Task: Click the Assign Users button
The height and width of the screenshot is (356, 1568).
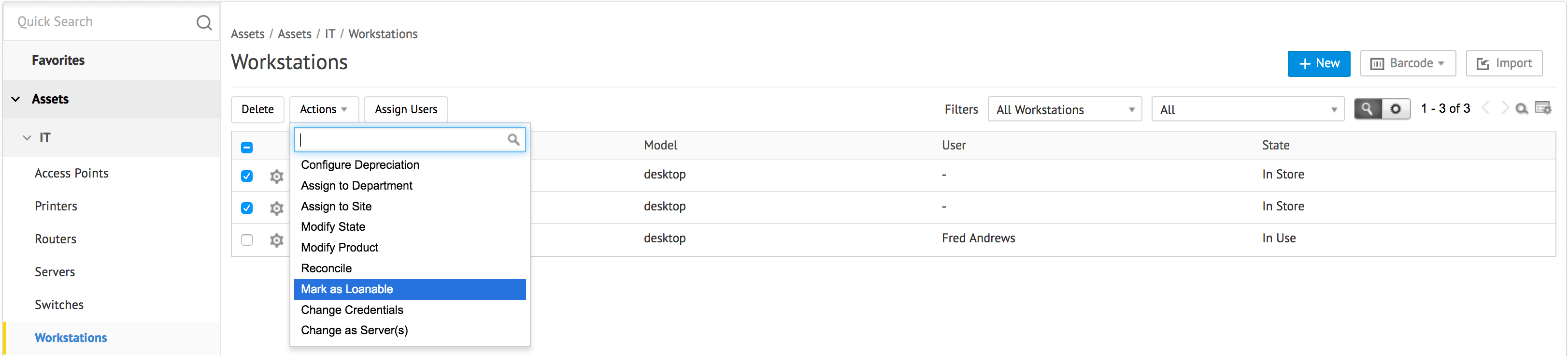Action: click(x=406, y=109)
